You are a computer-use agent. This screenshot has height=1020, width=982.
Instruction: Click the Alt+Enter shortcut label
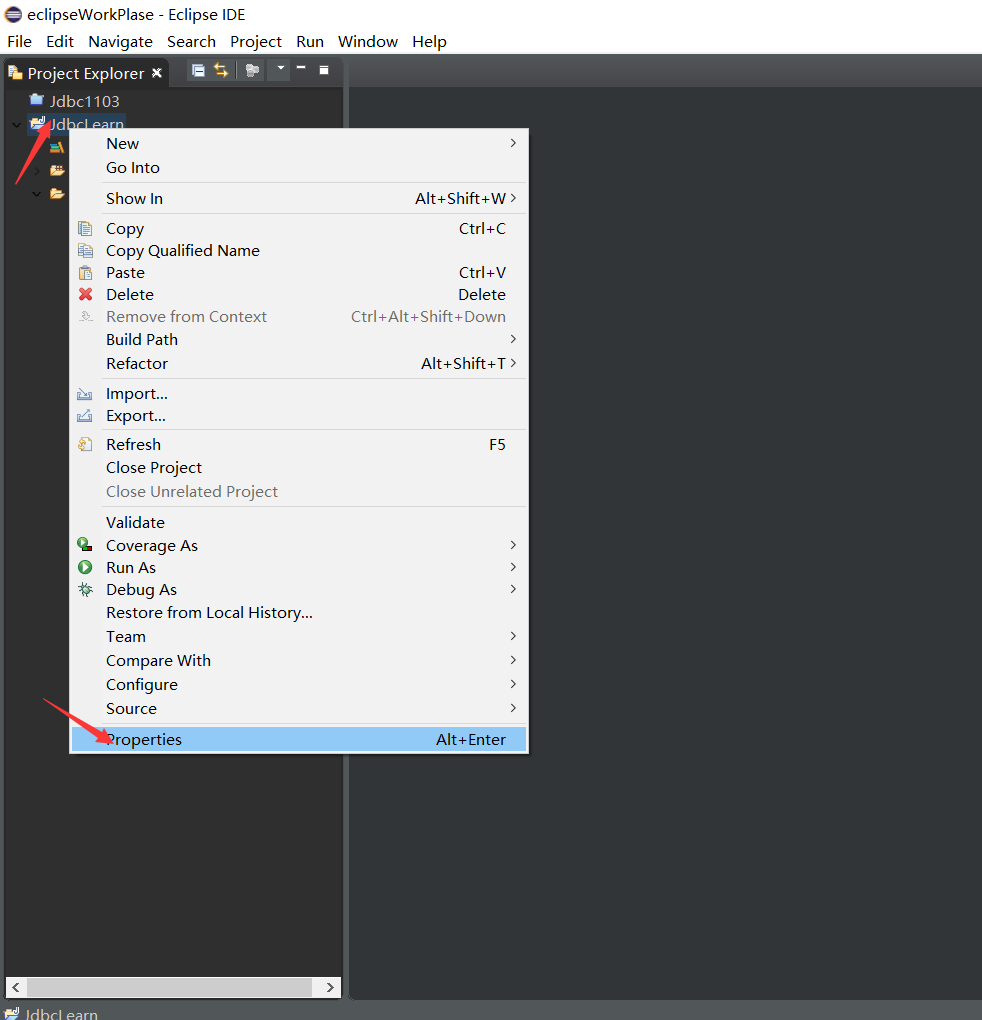point(471,740)
